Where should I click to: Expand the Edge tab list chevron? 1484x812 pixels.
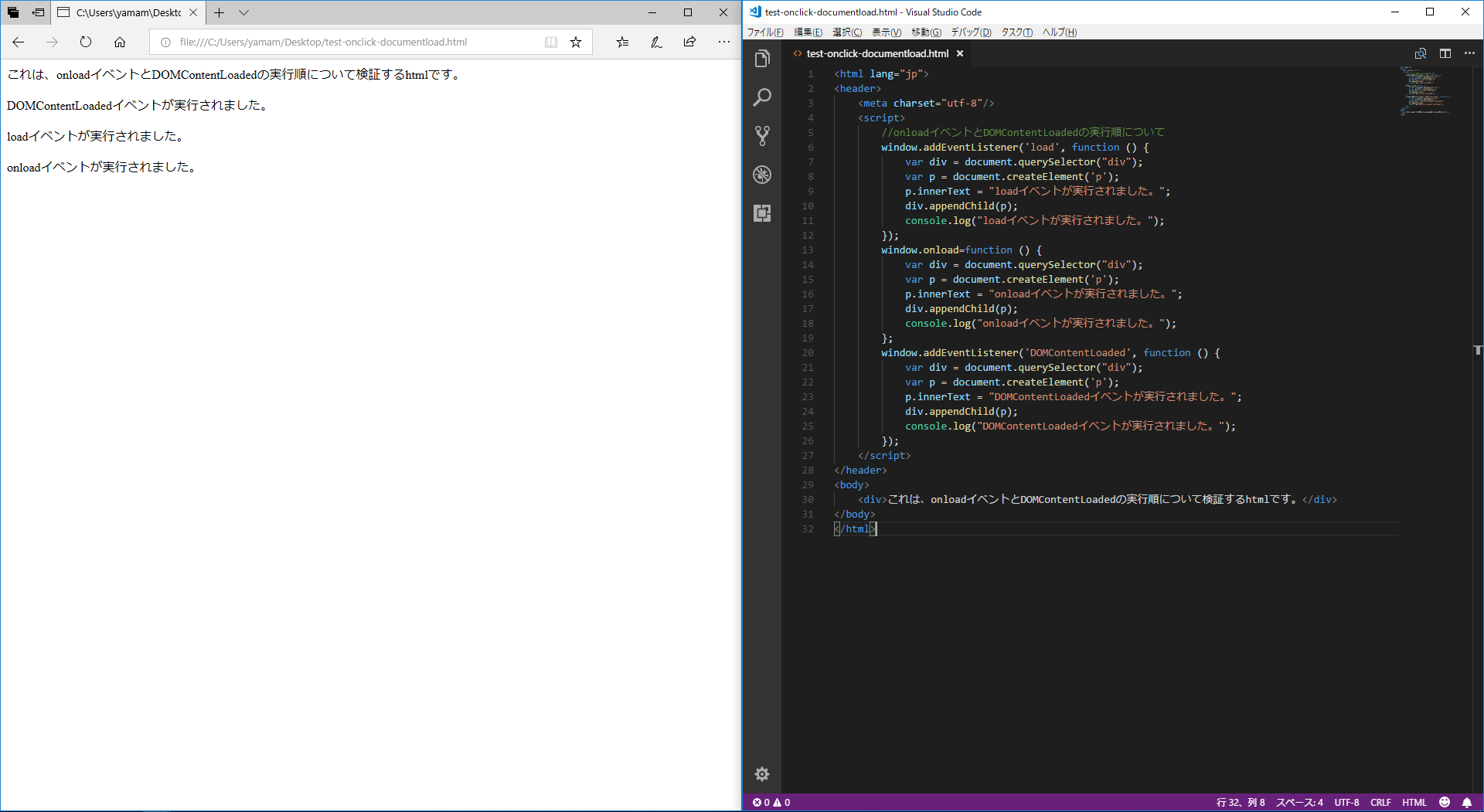pyautogui.click(x=244, y=13)
